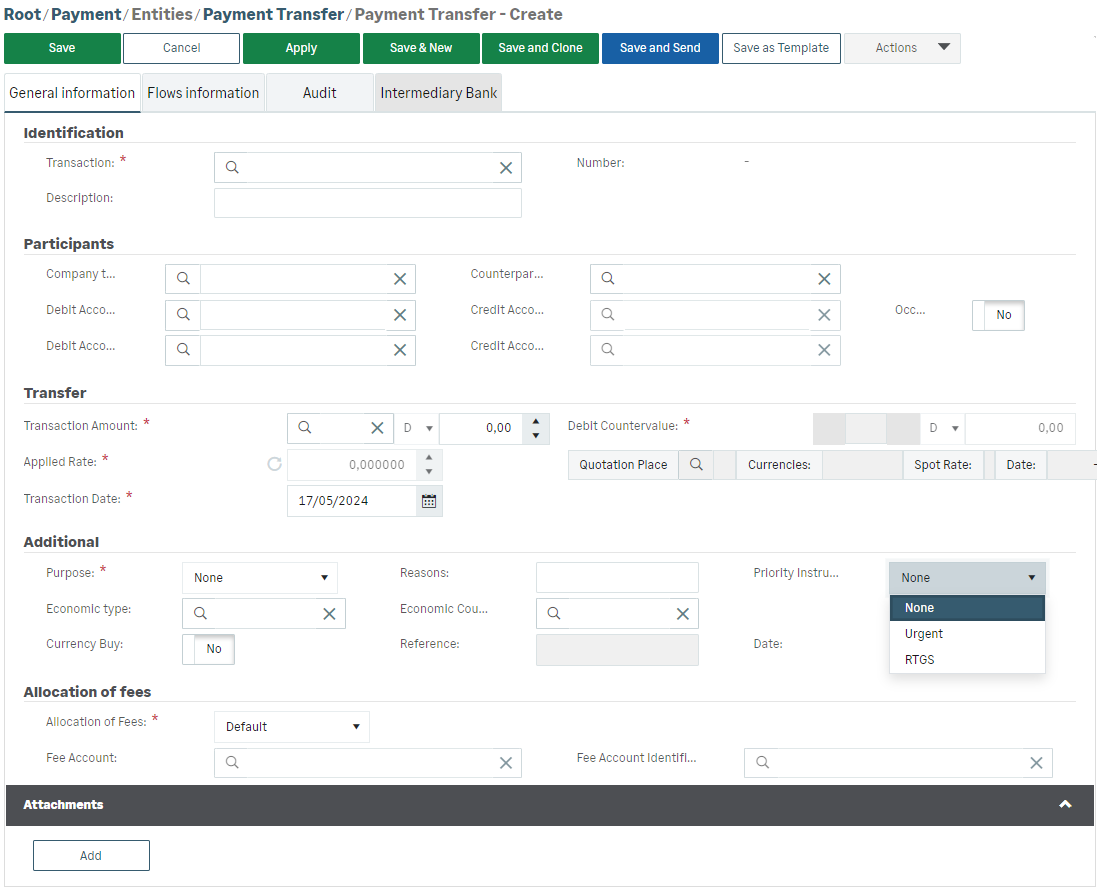Click the Fee Account search icon
Screen dimensions: 1097x889
232,763
